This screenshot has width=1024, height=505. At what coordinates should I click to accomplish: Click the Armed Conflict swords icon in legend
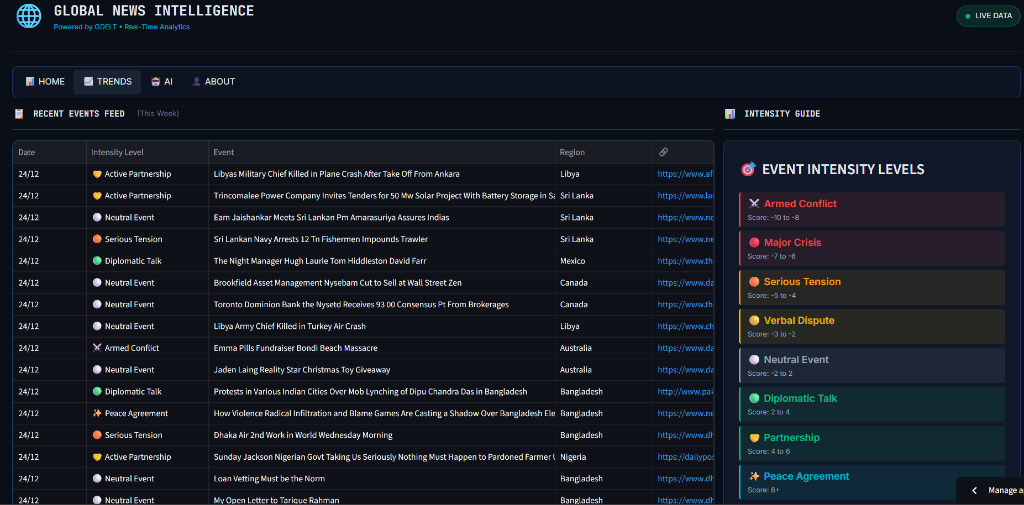tap(754, 204)
